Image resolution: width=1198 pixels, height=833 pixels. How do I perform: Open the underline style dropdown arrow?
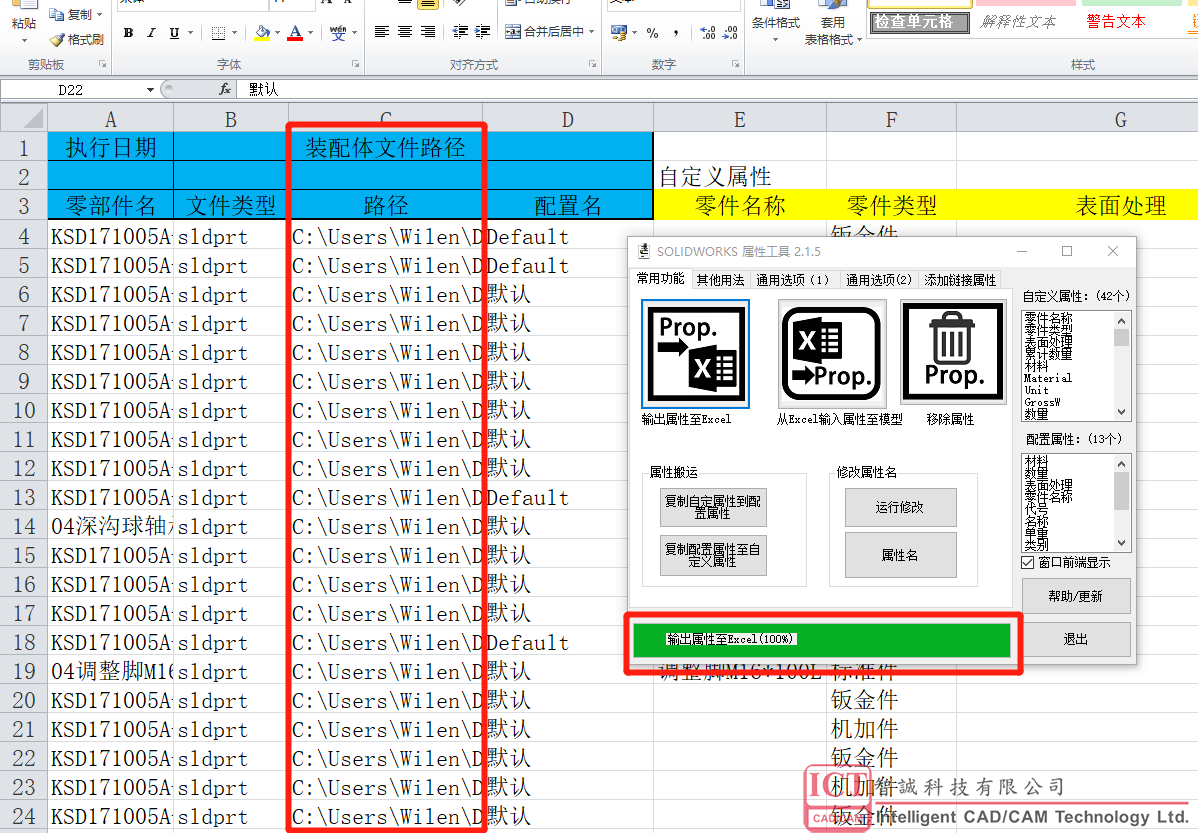click(x=190, y=33)
